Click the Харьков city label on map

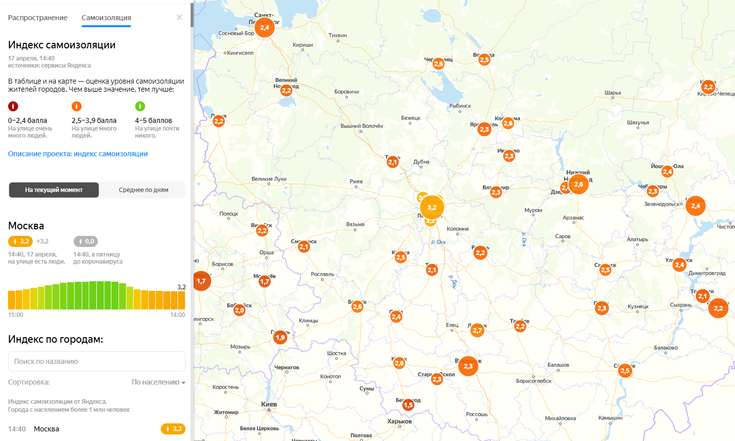coord(400,421)
